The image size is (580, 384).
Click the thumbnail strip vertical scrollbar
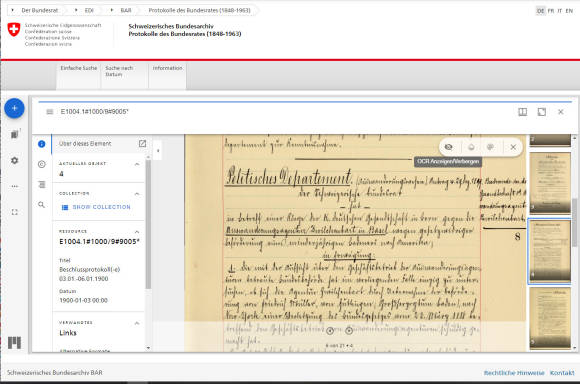click(574, 222)
